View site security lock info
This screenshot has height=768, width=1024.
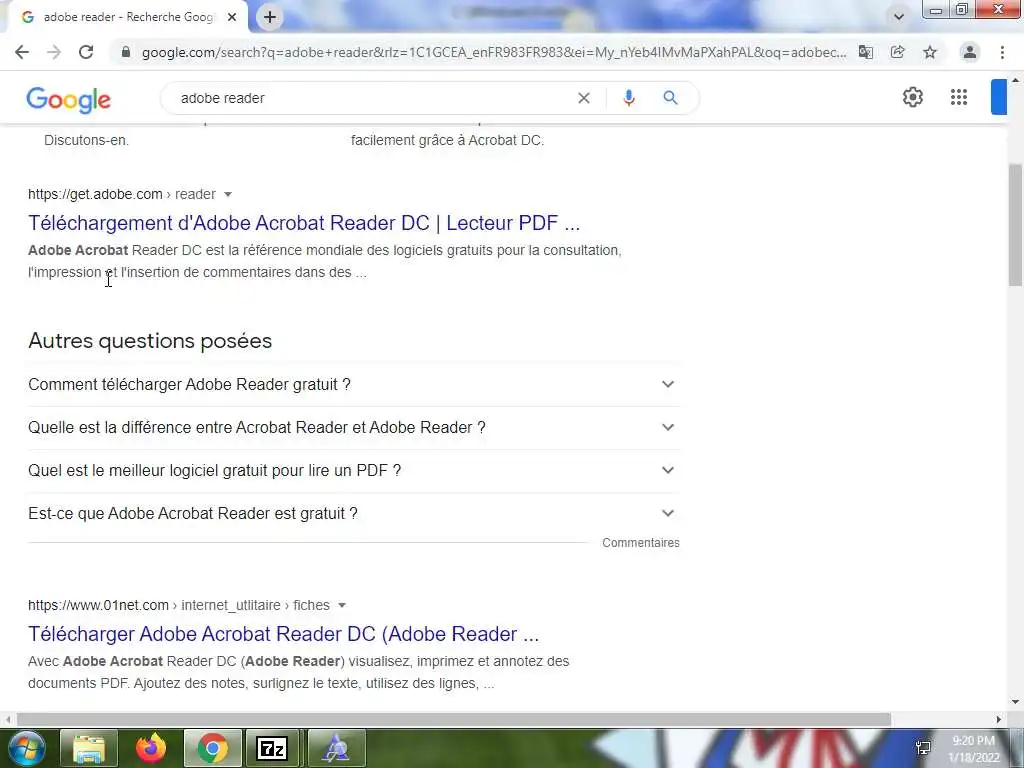[126, 52]
